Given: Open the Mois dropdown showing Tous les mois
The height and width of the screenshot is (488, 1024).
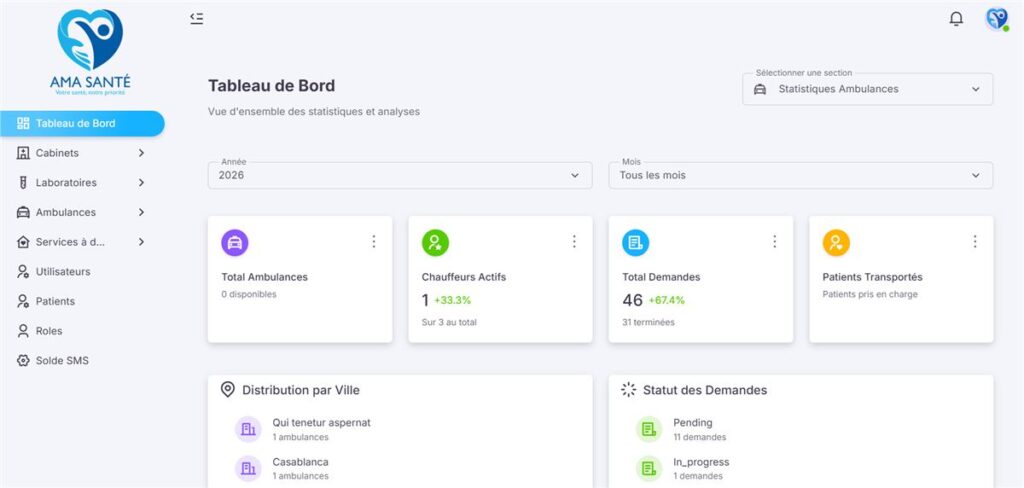Looking at the screenshot, I should tap(801, 175).
